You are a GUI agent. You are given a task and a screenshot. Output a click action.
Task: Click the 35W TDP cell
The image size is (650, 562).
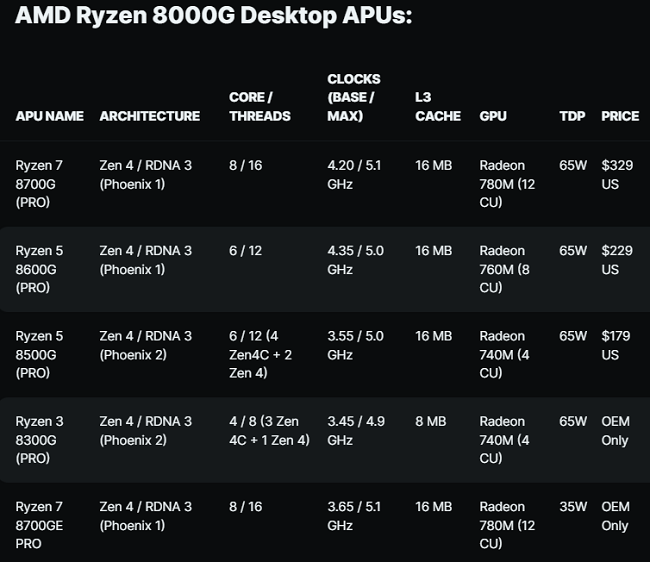573,507
